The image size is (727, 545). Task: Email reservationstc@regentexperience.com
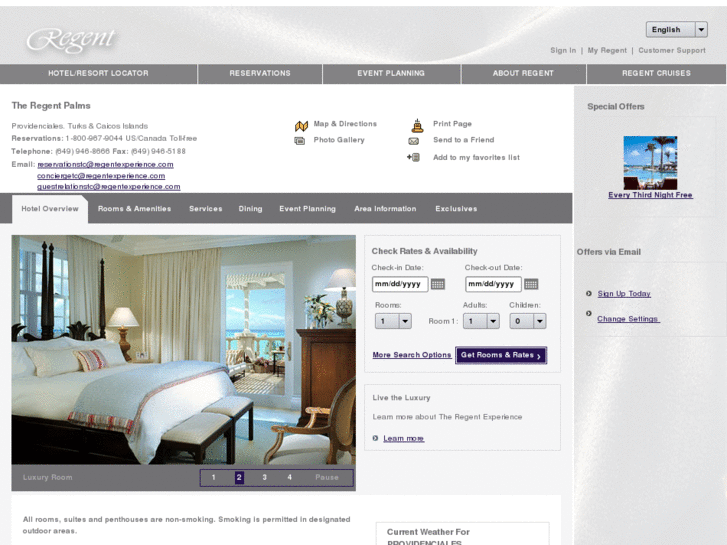(x=105, y=164)
